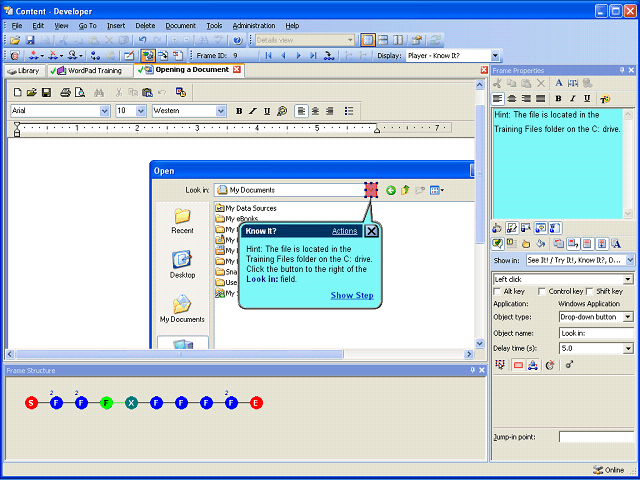Viewport: 640px width, 480px height.
Task: Go to the next frame
Action: coord(298,56)
